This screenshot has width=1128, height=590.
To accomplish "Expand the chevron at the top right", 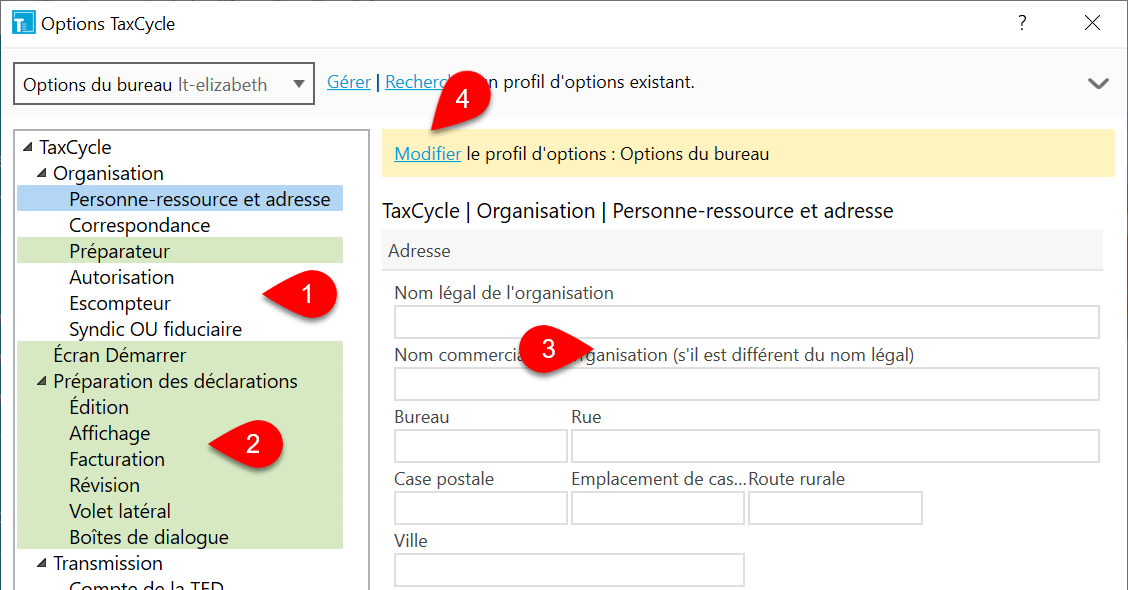I will pyautogui.click(x=1098, y=83).
